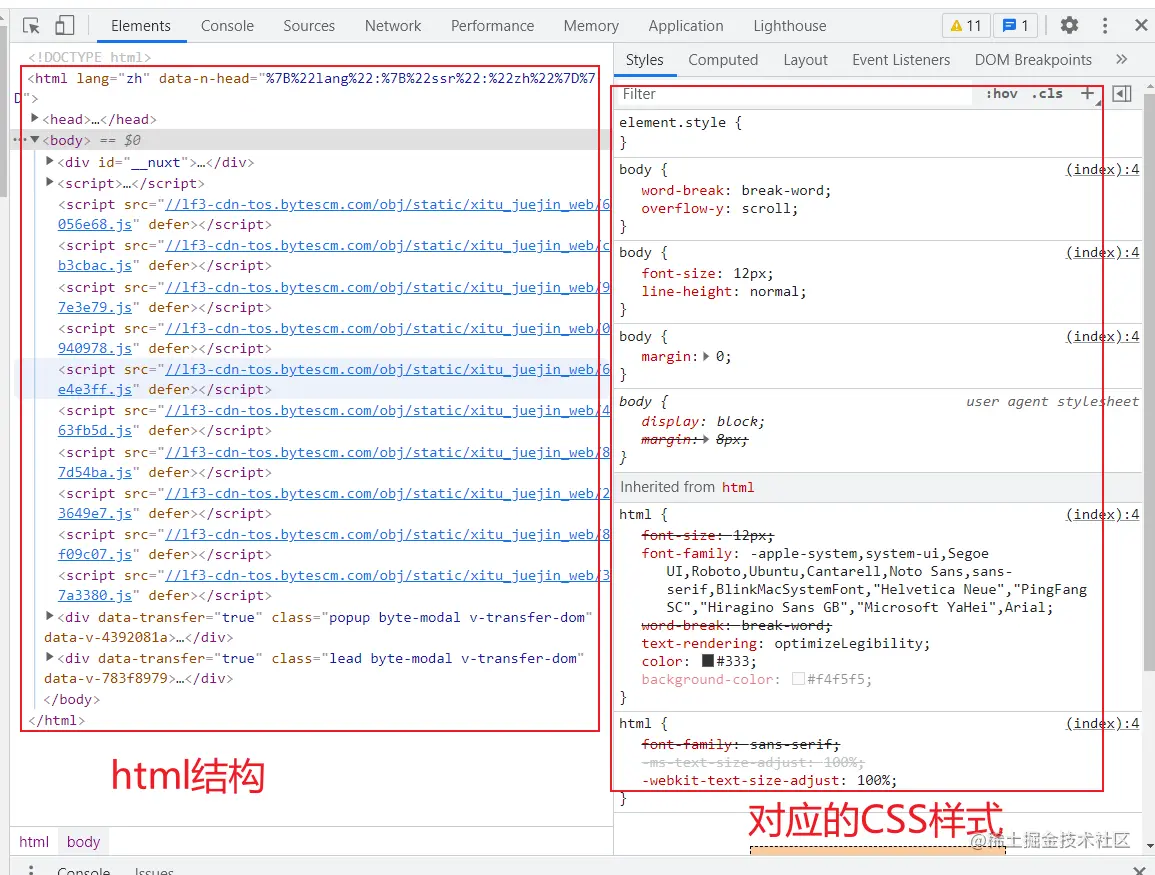Click 'Inherited from html' link
The width and height of the screenshot is (1155, 875).
[x=737, y=488]
